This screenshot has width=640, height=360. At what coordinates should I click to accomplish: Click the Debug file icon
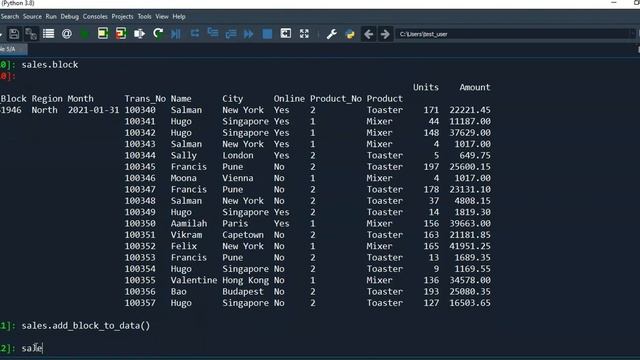[176, 34]
